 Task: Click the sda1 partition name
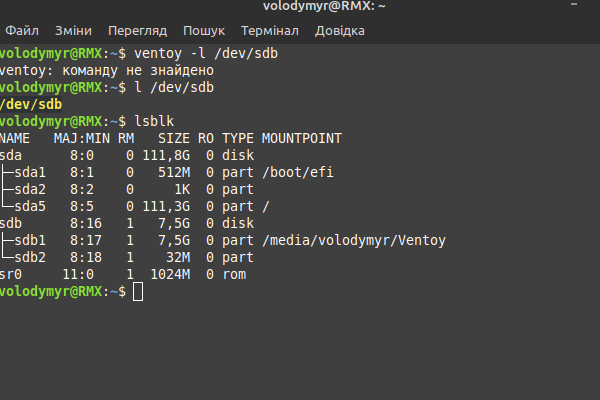[30, 172]
